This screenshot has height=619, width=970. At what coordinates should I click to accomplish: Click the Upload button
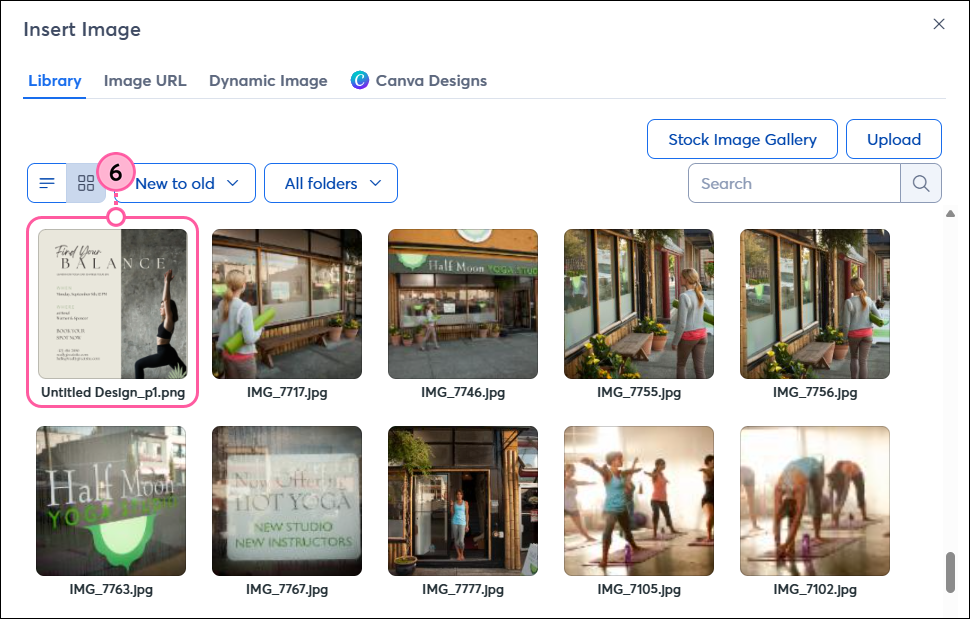point(893,139)
